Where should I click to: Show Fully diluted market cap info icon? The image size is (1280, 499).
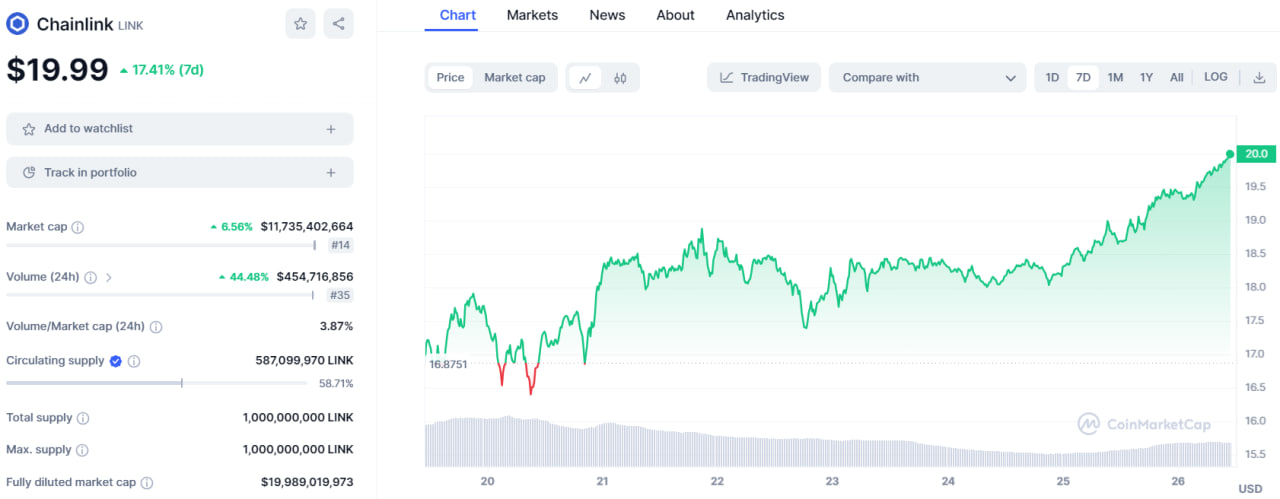147,483
